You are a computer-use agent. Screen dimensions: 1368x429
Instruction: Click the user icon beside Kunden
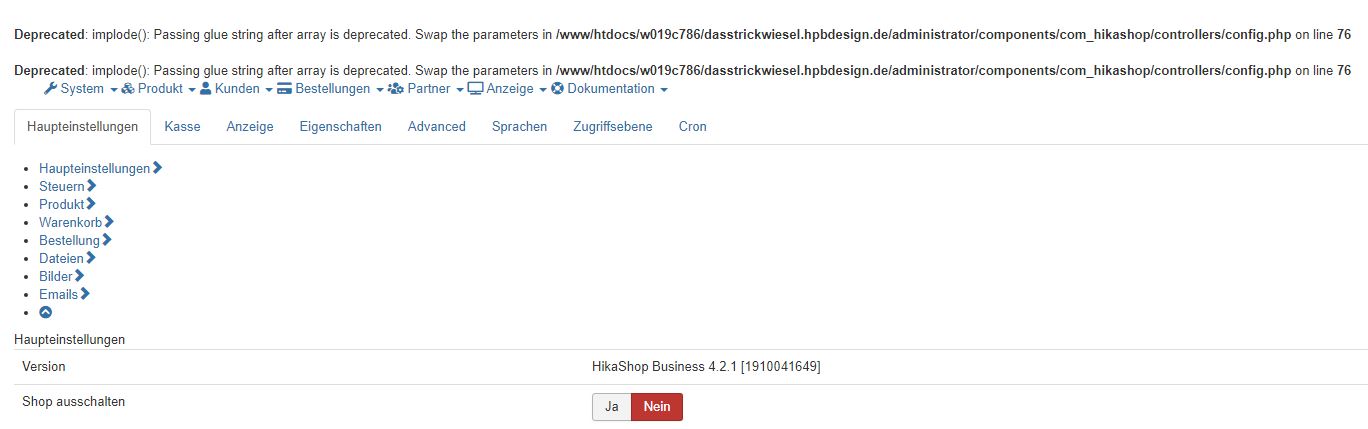pos(206,89)
